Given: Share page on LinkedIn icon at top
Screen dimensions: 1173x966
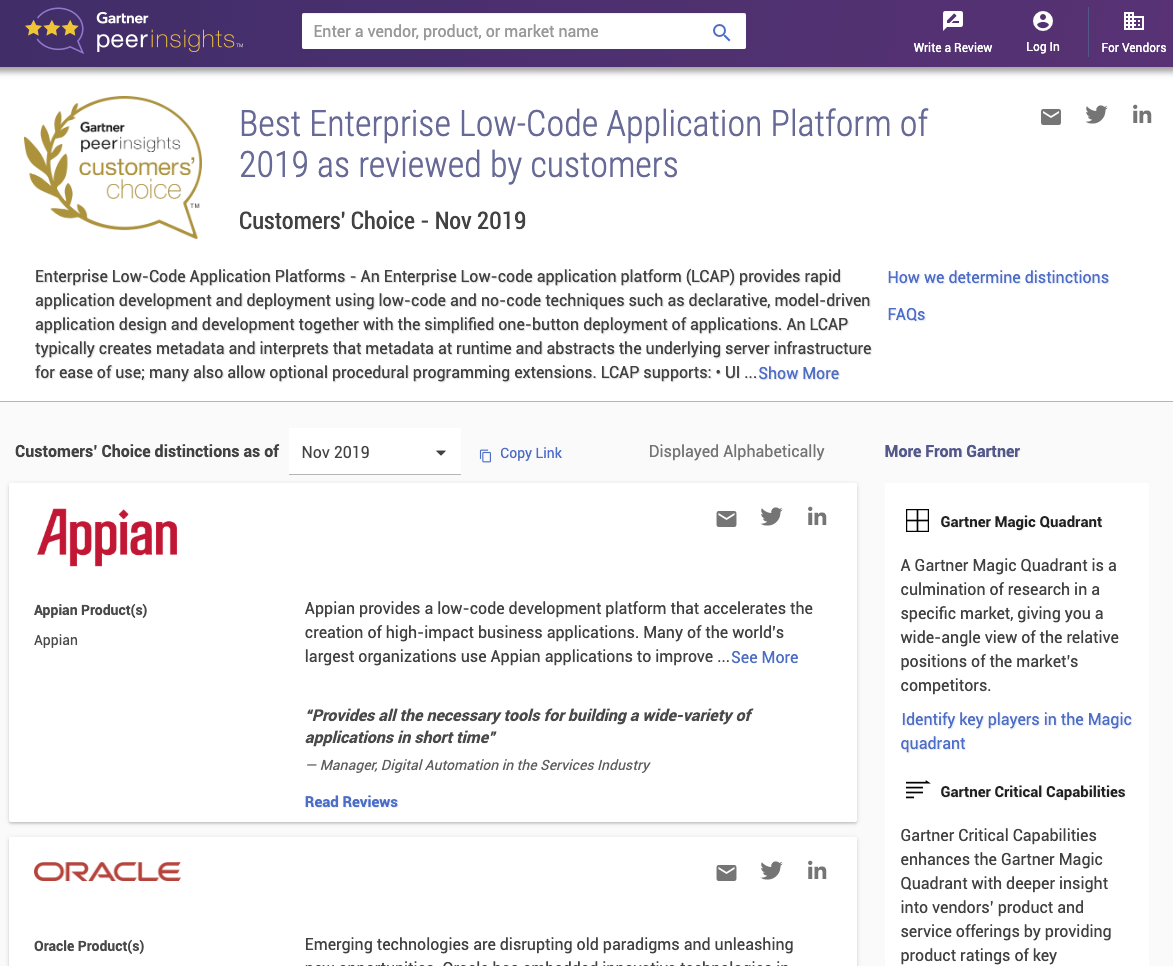Looking at the screenshot, I should [1142, 114].
